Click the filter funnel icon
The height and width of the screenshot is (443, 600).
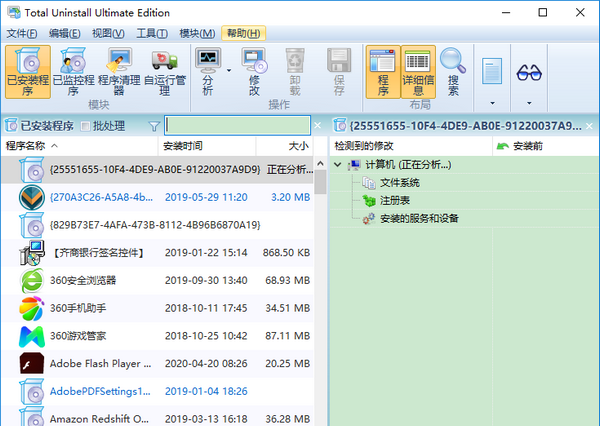pyautogui.click(x=154, y=126)
